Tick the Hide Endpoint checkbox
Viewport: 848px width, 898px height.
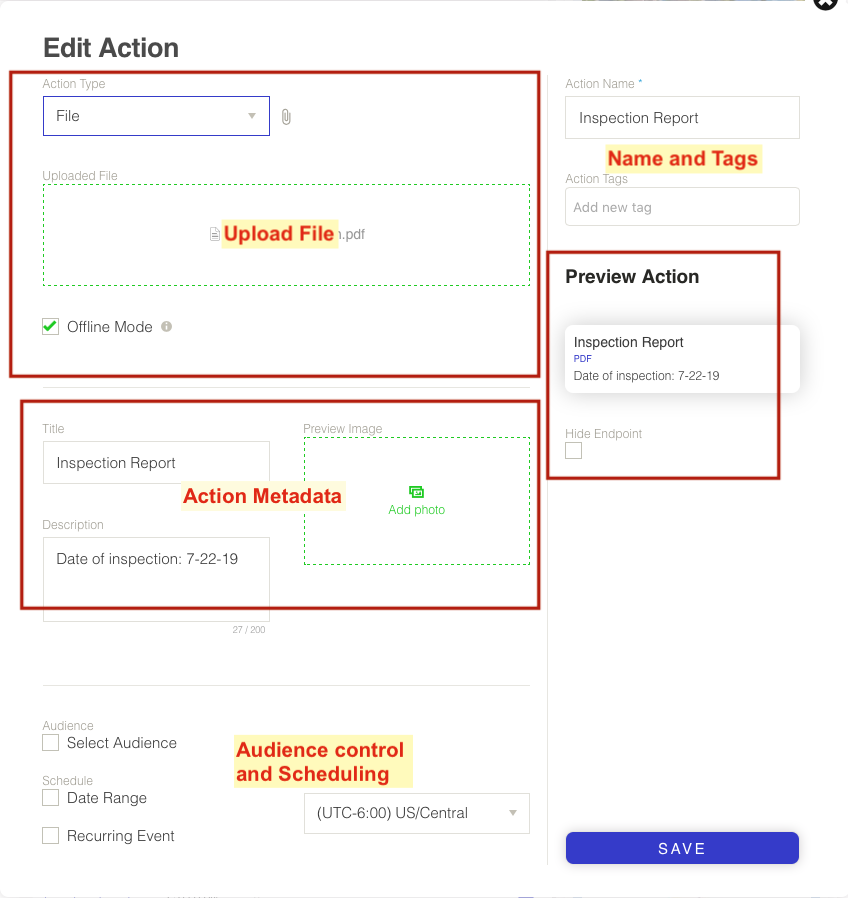(x=573, y=451)
